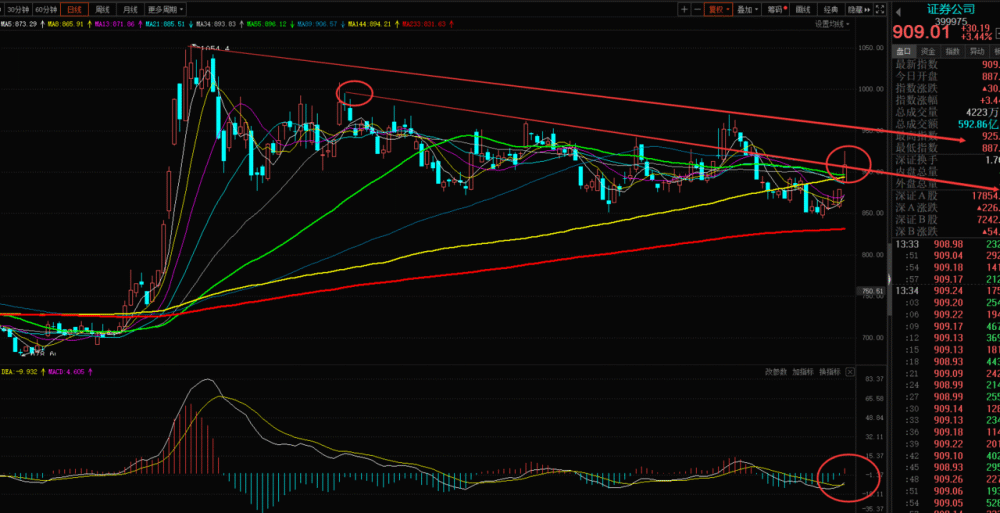The height and width of the screenshot is (513, 1000).
Task: Open 更多周期 dropdown
Action: point(165,10)
